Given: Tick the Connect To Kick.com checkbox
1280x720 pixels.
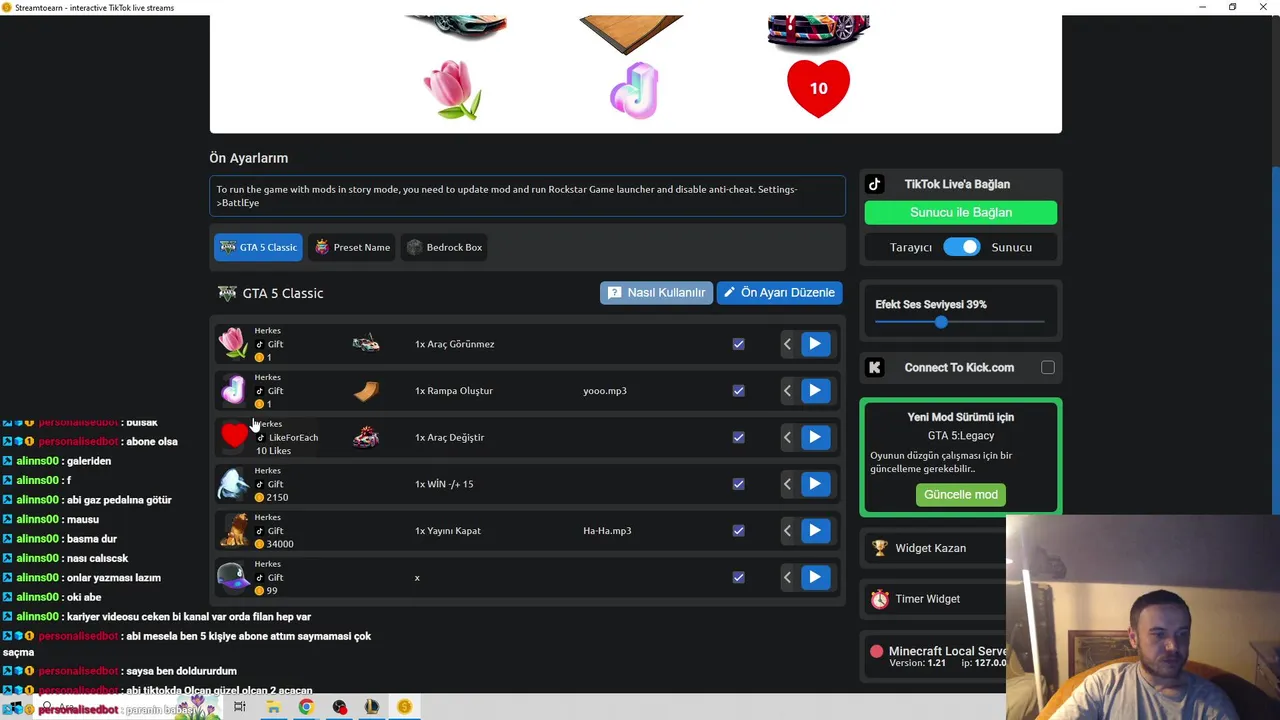Looking at the screenshot, I should [1048, 367].
